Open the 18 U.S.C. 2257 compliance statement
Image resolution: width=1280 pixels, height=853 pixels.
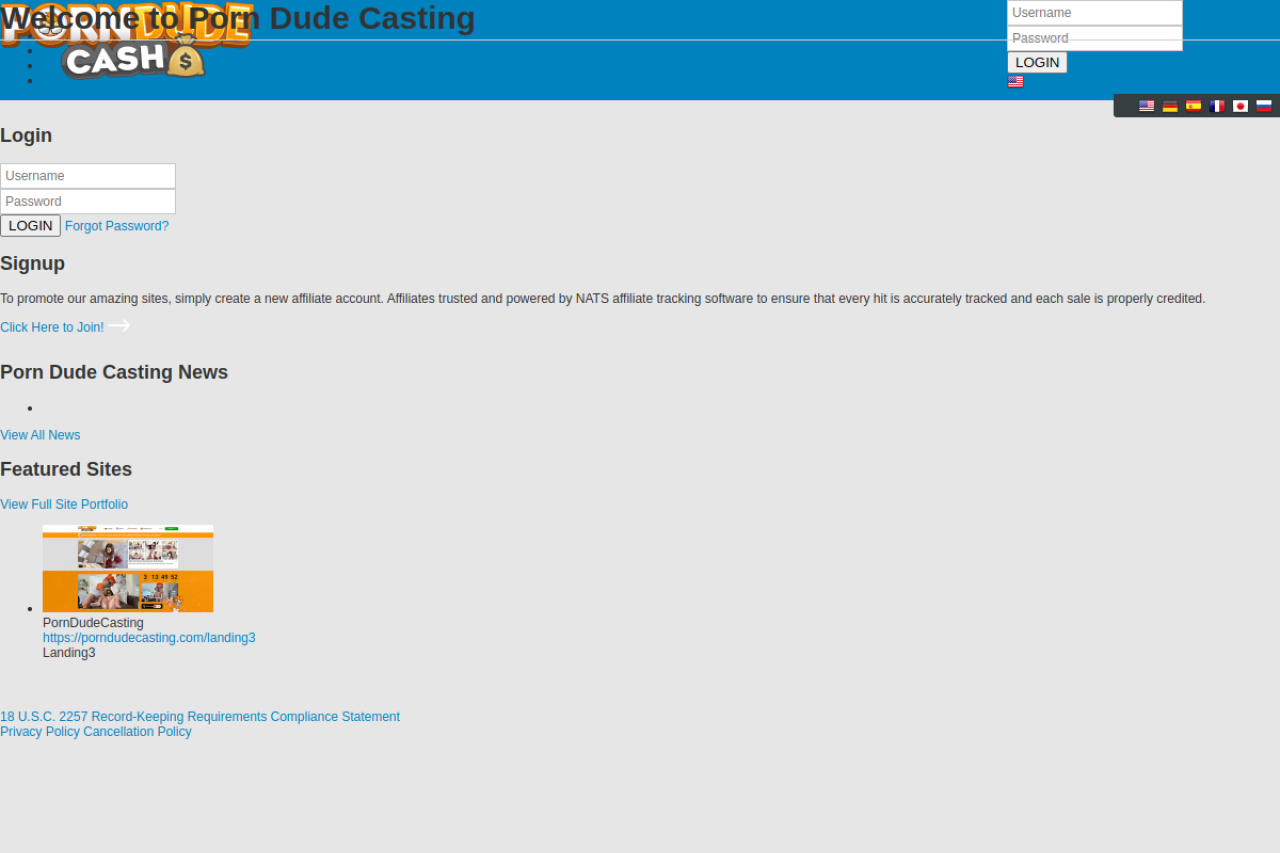pos(200,717)
